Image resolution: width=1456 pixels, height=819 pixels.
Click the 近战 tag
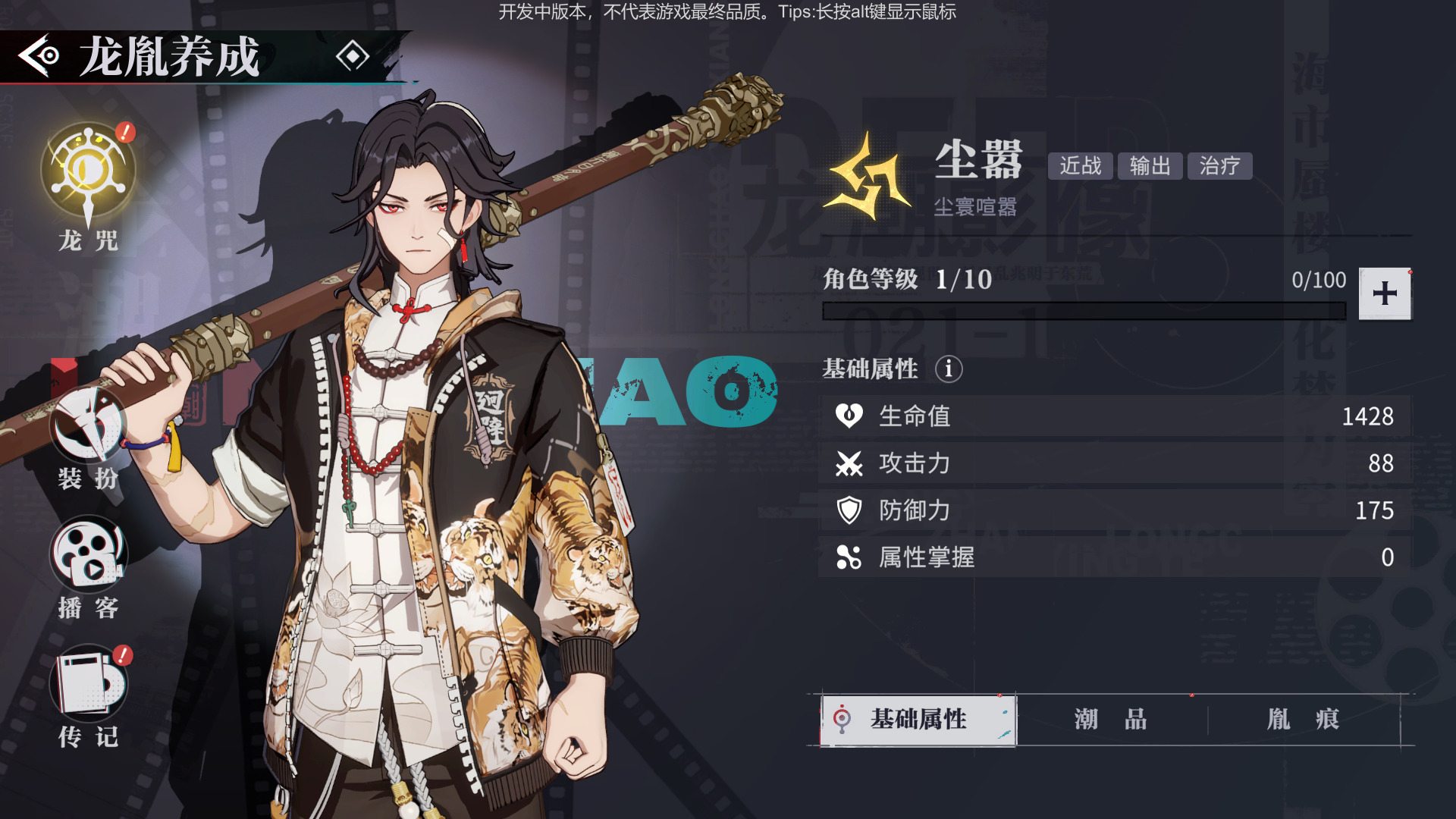(x=1081, y=166)
